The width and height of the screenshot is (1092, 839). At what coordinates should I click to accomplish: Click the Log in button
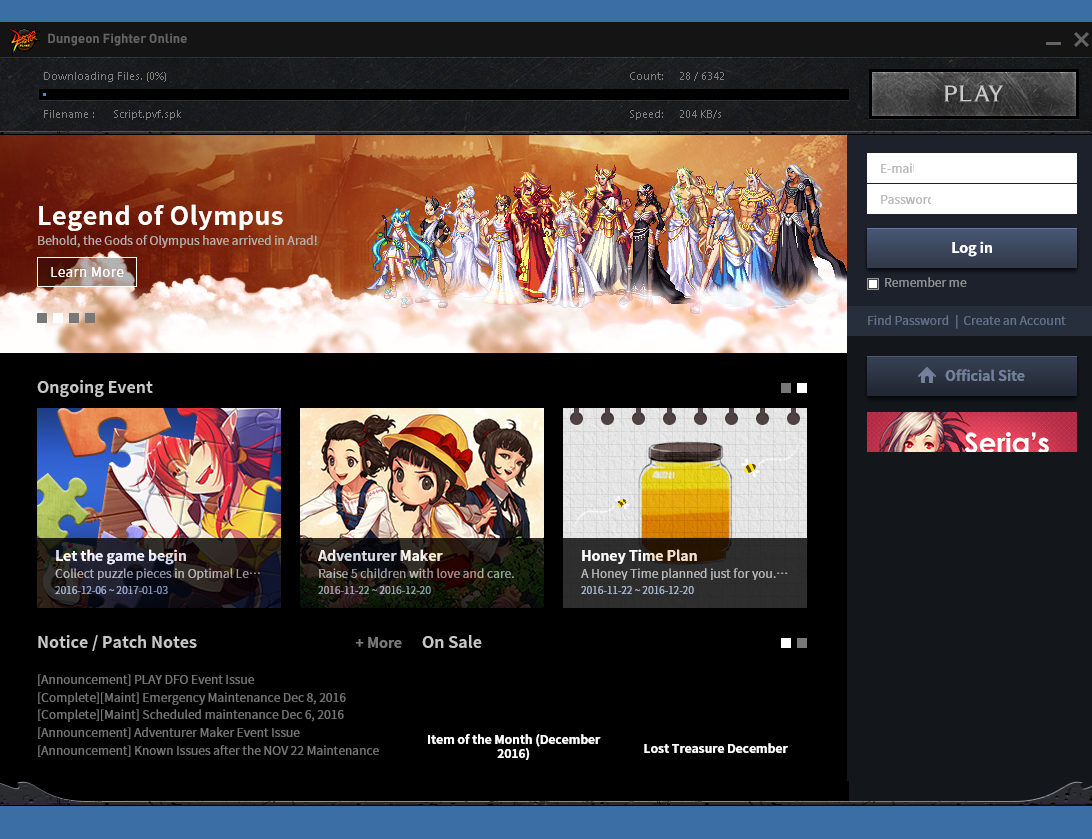click(972, 248)
